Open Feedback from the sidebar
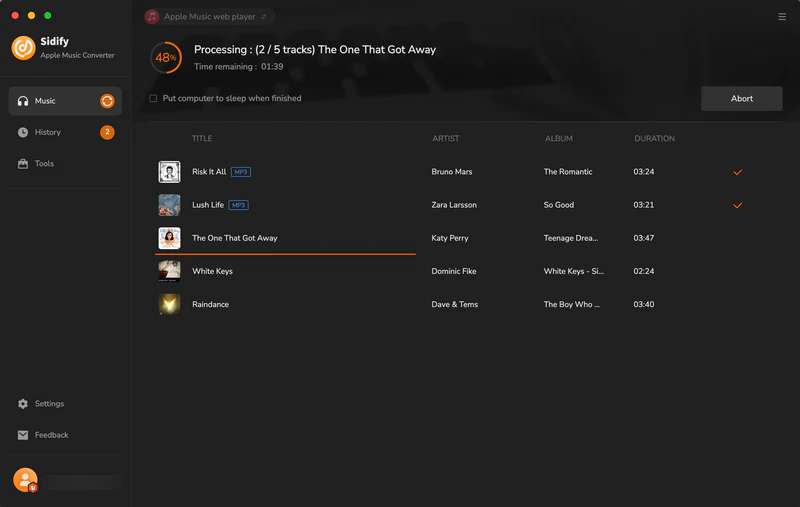This screenshot has width=800, height=507. pos(65,435)
